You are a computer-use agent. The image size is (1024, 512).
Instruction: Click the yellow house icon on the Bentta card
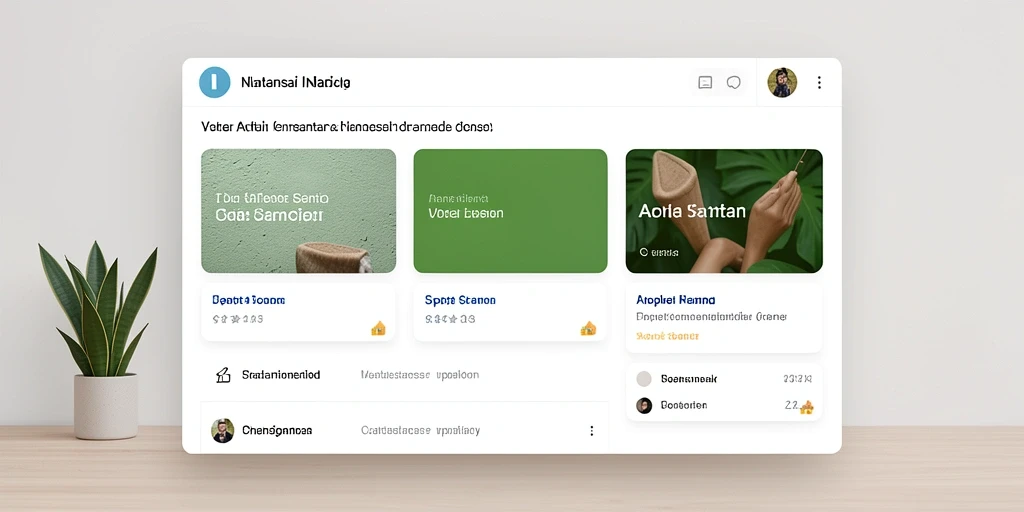(x=378, y=328)
